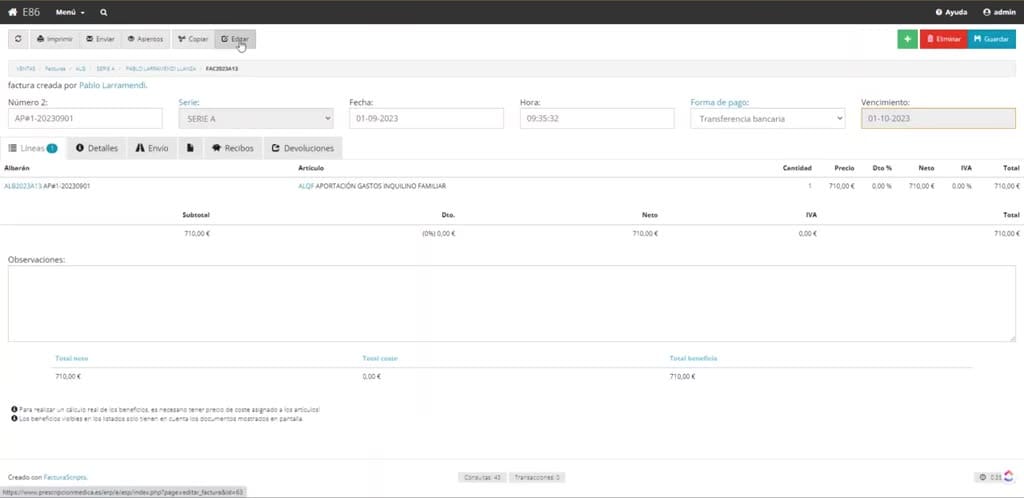Focus the Vencimiento date field
Image resolution: width=1024 pixels, height=498 pixels.
tap(938, 118)
